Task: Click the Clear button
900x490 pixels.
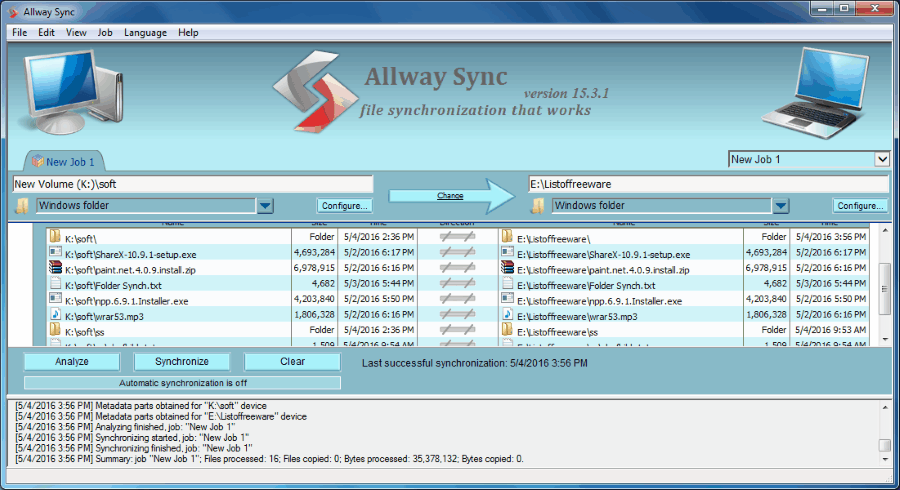Action: pyautogui.click(x=292, y=361)
